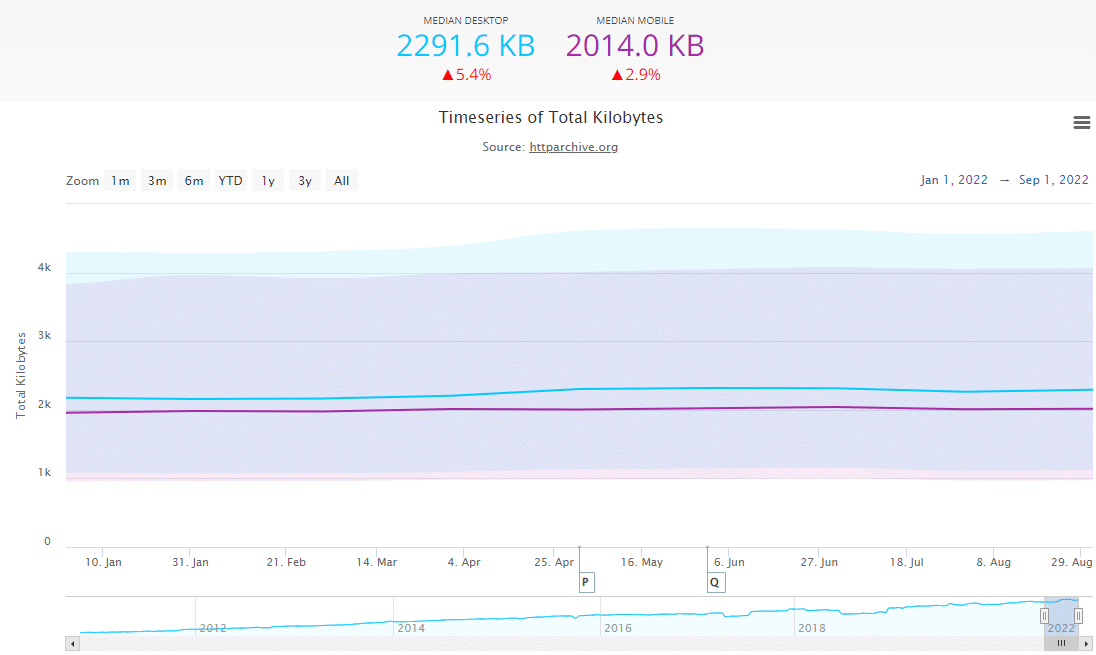Click the navigator near the 2014 label
The image size is (1096, 655).
point(413,624)
